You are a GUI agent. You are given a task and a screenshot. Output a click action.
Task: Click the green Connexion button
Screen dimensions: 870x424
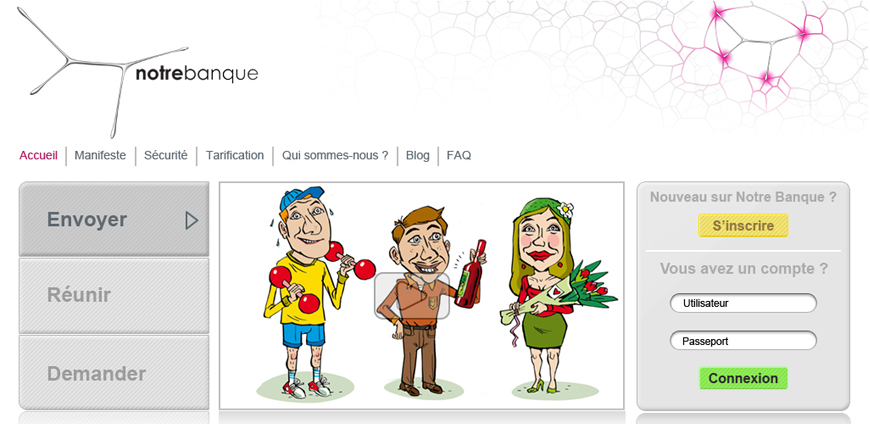(743, 378)
